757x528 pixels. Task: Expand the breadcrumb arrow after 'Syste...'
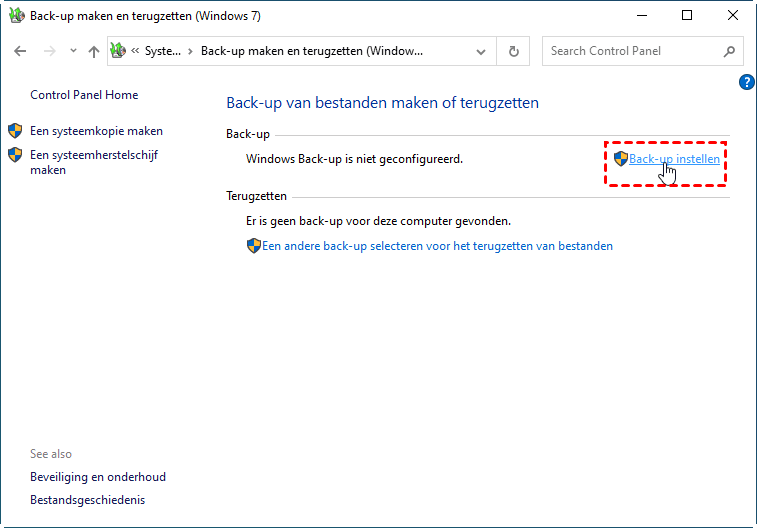(x=190, y=51)
